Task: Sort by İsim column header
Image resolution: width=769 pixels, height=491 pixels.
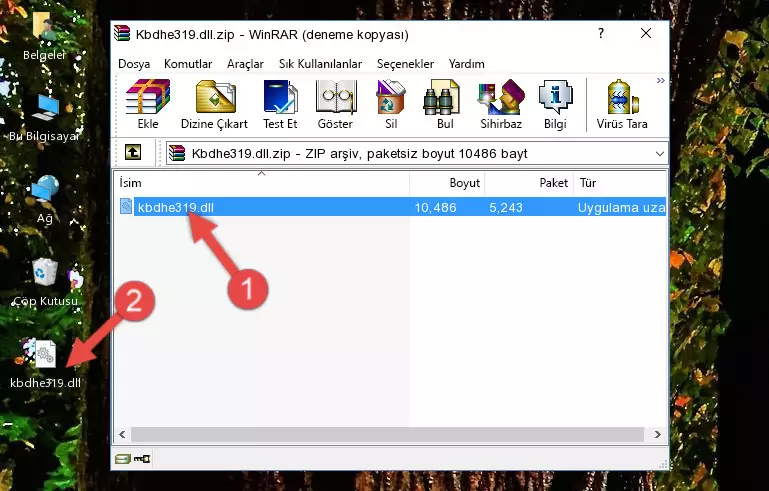Action: (262, 183)
